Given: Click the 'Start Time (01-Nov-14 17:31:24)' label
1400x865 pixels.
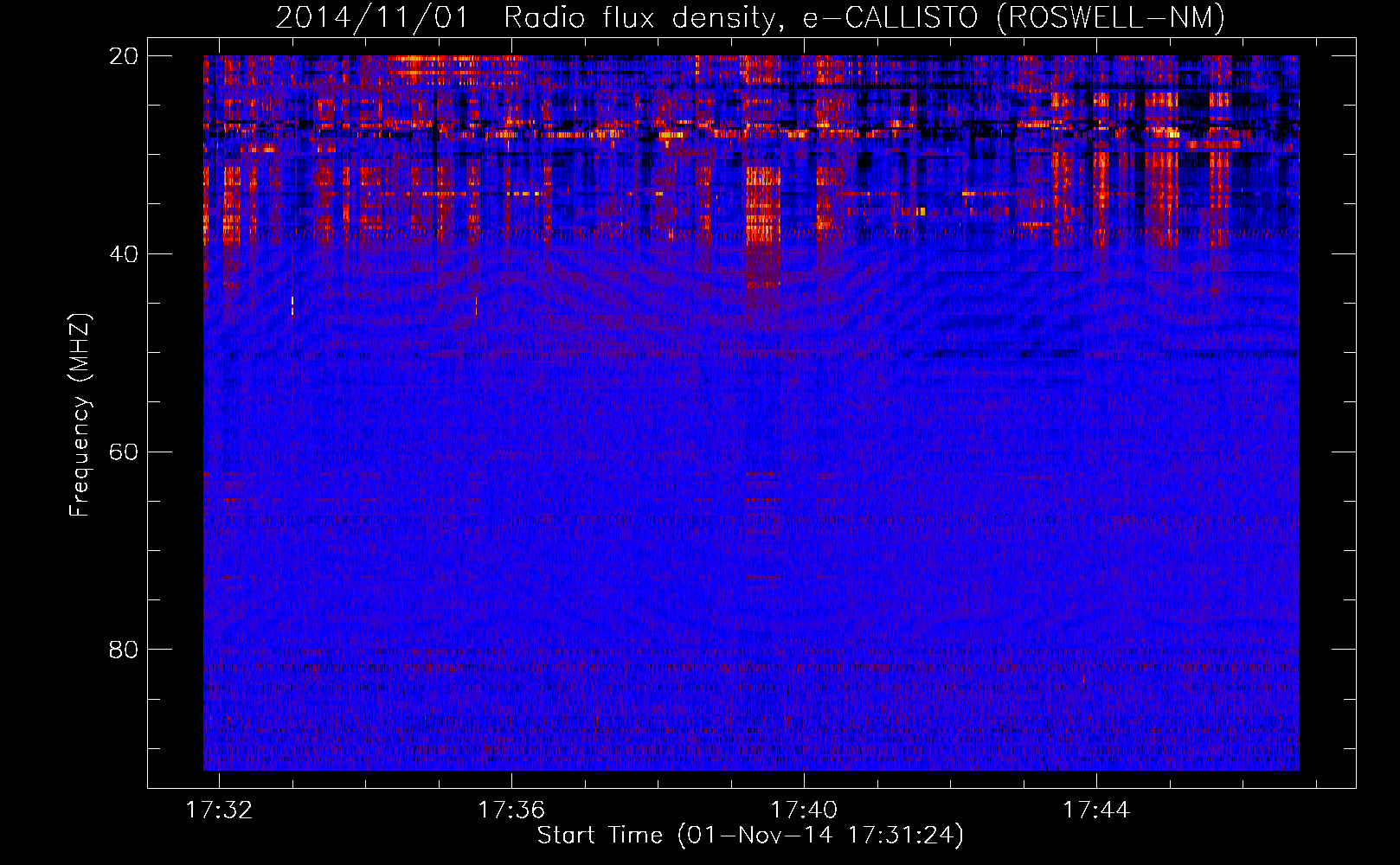Looking at the screenshot, I should [x=750, y=836].
